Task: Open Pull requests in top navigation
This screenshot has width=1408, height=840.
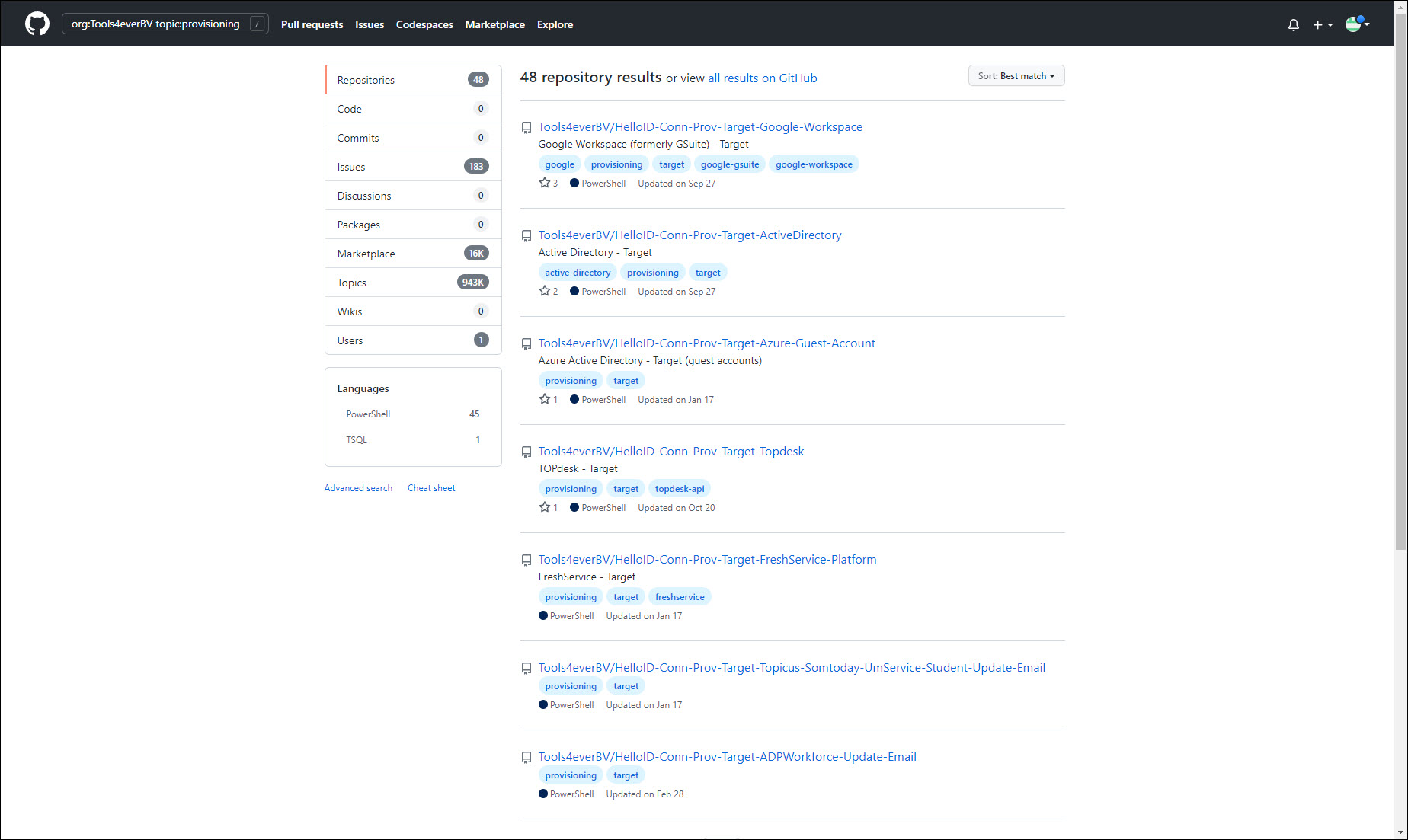Action: pyautogui.click(x=312, y=24)
